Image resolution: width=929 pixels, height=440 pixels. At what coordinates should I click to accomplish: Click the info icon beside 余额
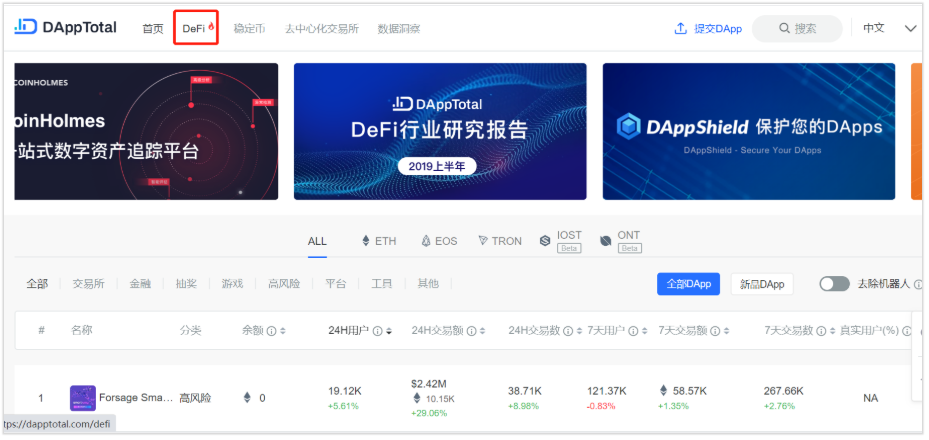click(x=271, y=331)
